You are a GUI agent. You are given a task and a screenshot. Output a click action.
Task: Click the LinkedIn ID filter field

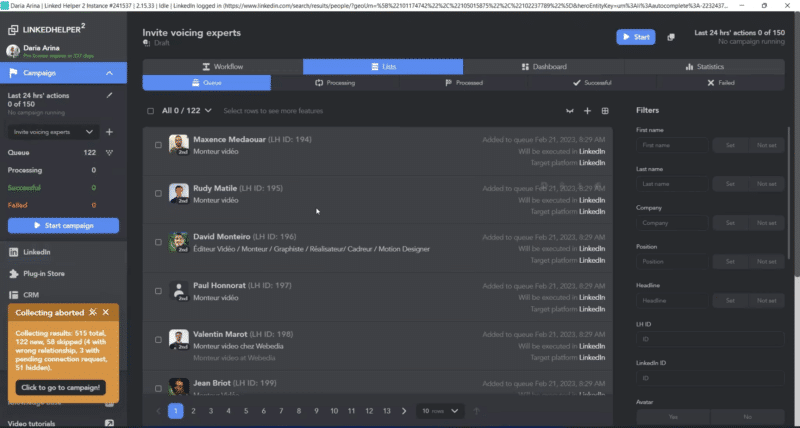(710, 378)
